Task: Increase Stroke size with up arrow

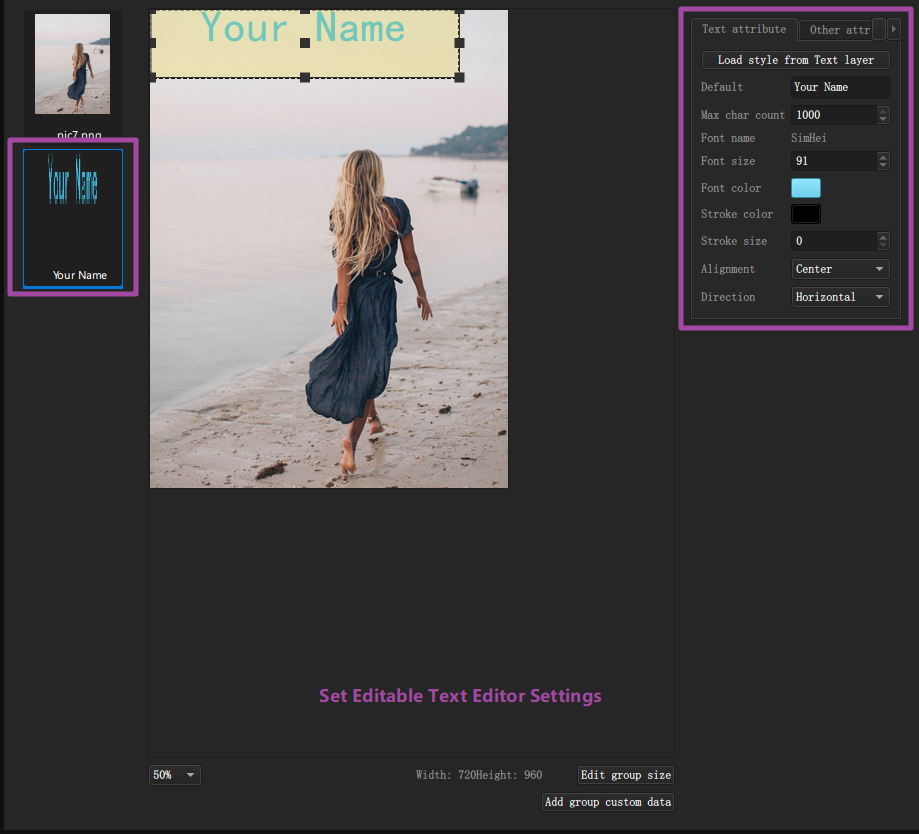Action: pos(883,236)
